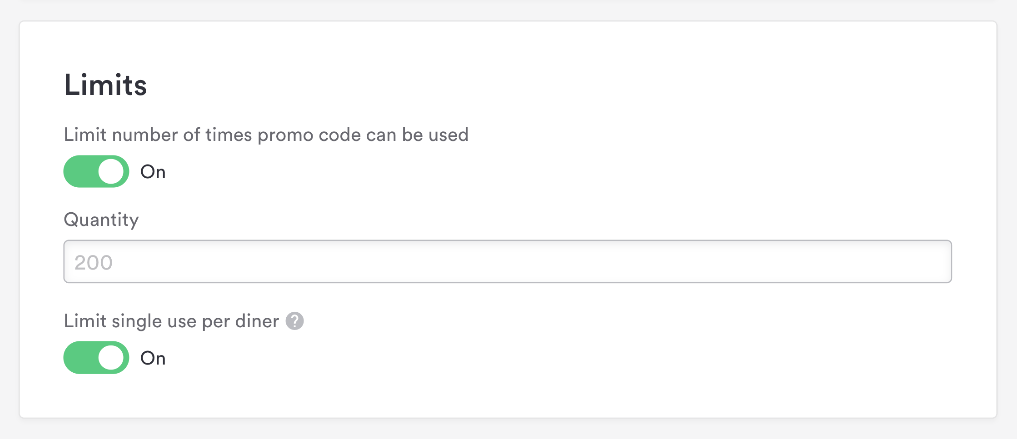Screen dimensions: 1017x439
Task: Click the 'Limit number of times promo code' label
Action: point(266,134)
